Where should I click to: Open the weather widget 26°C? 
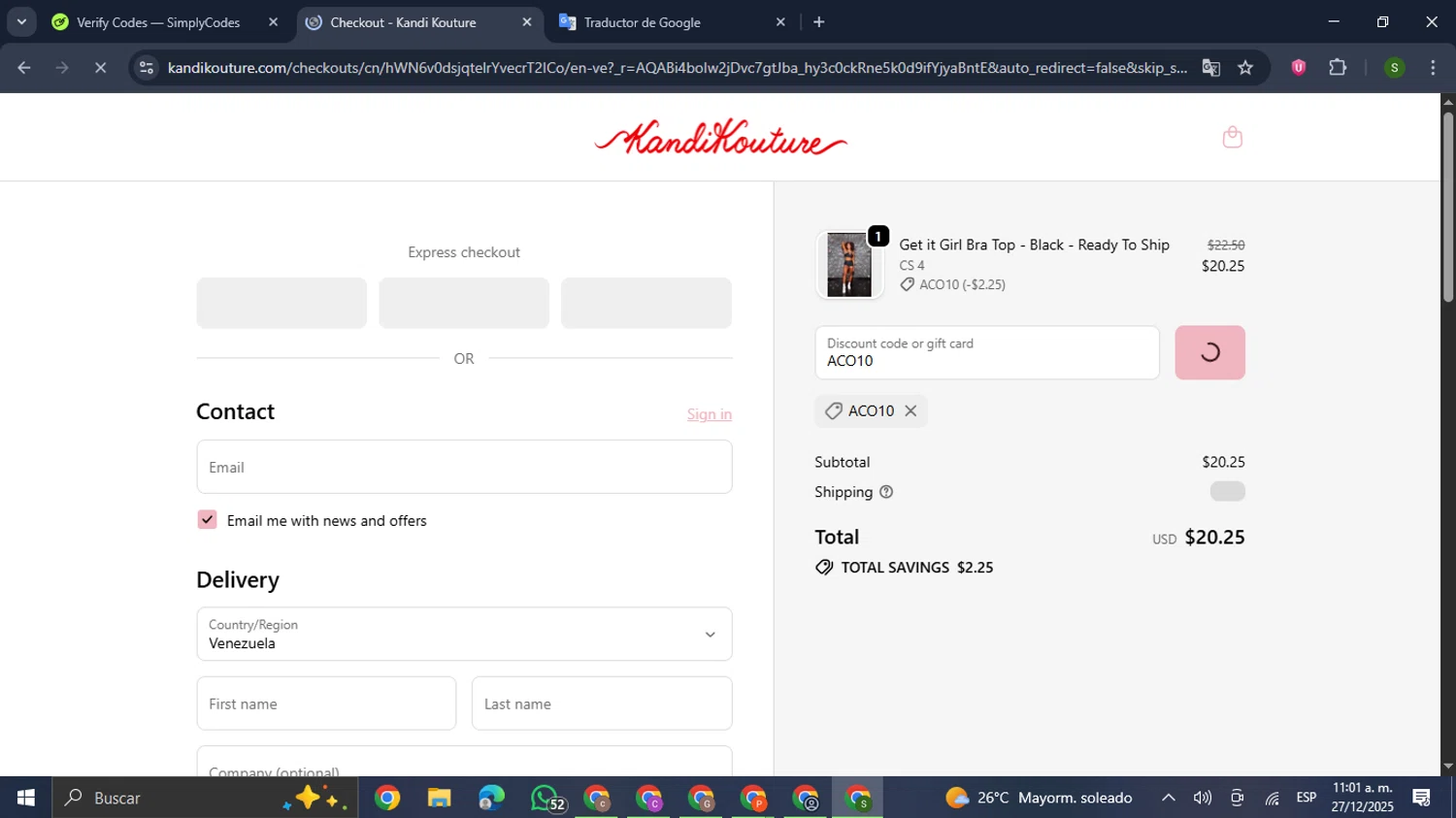(x=1039, y=798)
